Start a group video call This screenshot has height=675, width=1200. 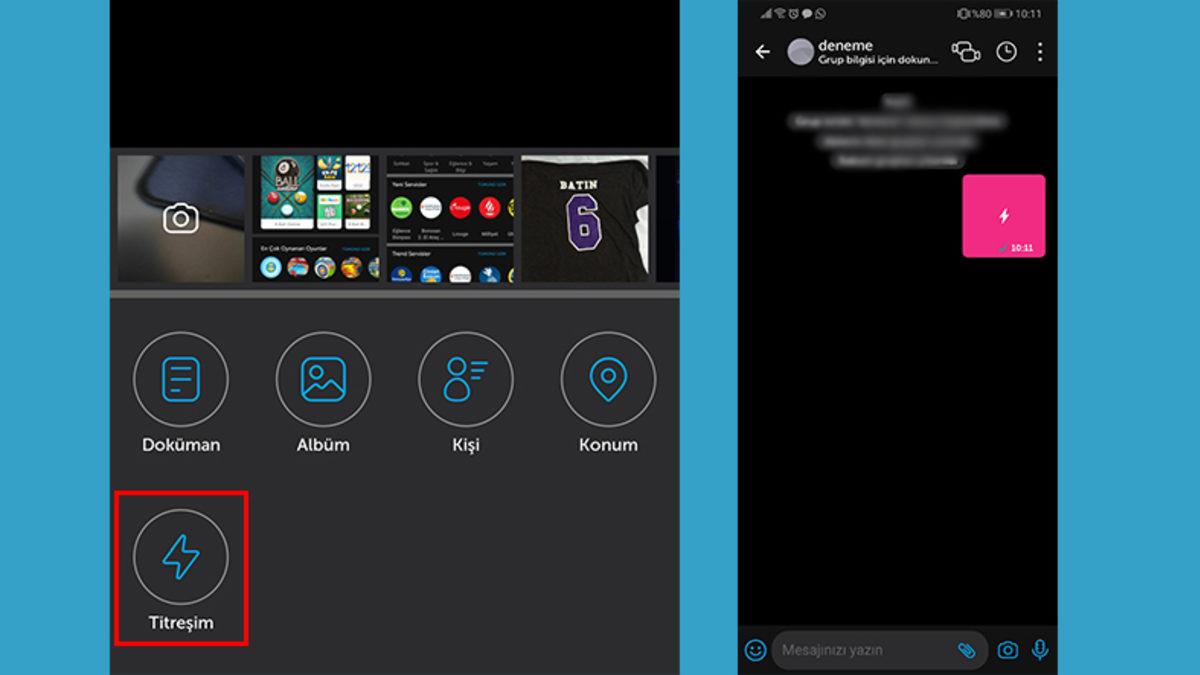pos(966,52)
